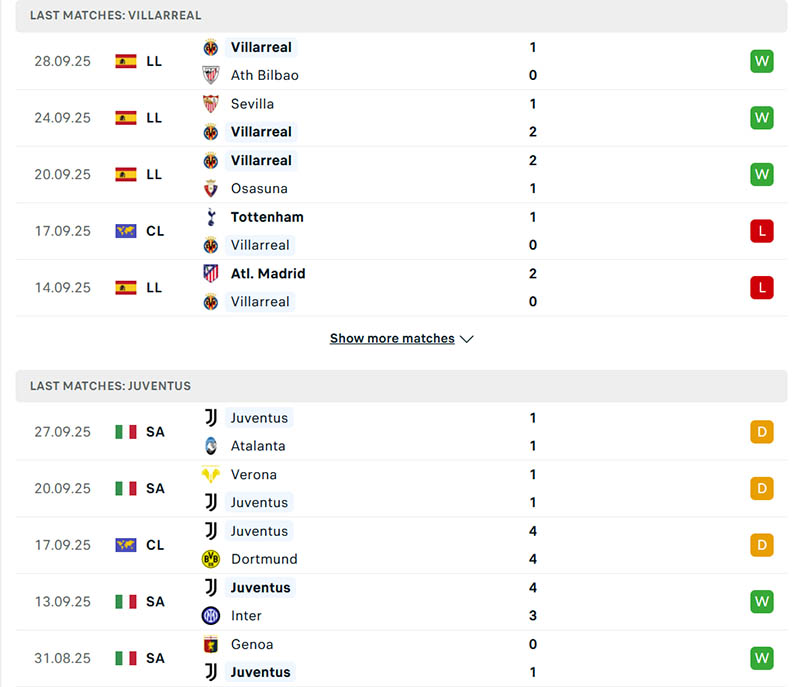
Task: Click the green W badge for Sevilla match
Action: click(x=762, y=118)
